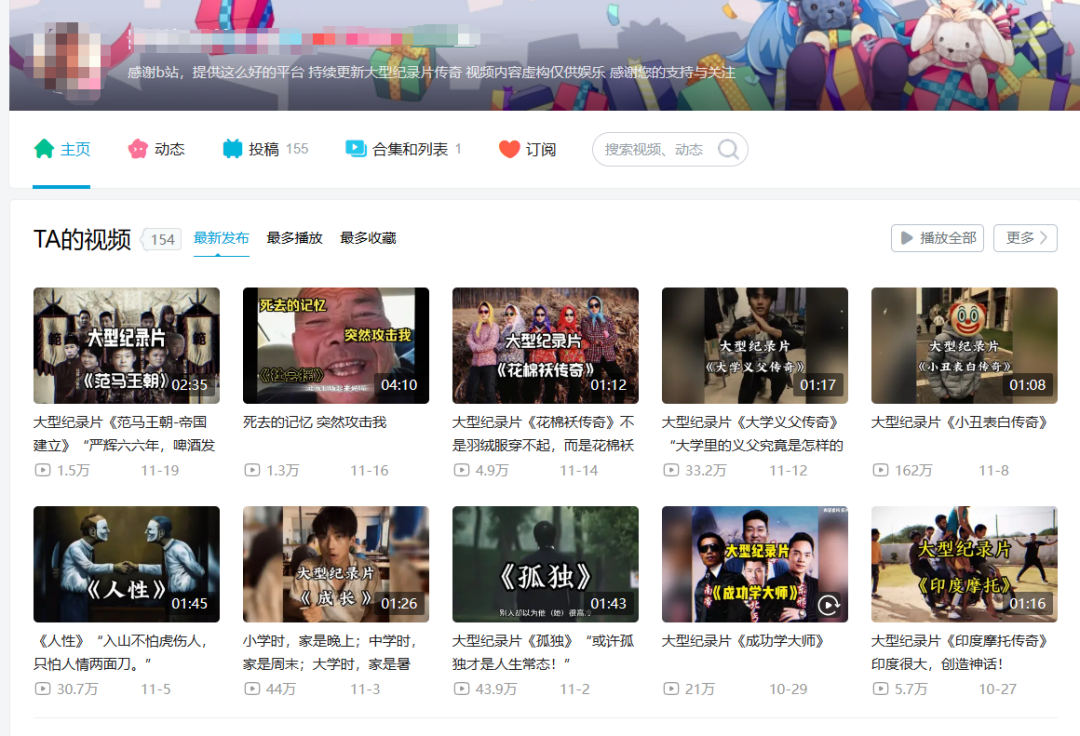
Task: Click the blue 投稿 TV icon
Action: coord(233,149)
